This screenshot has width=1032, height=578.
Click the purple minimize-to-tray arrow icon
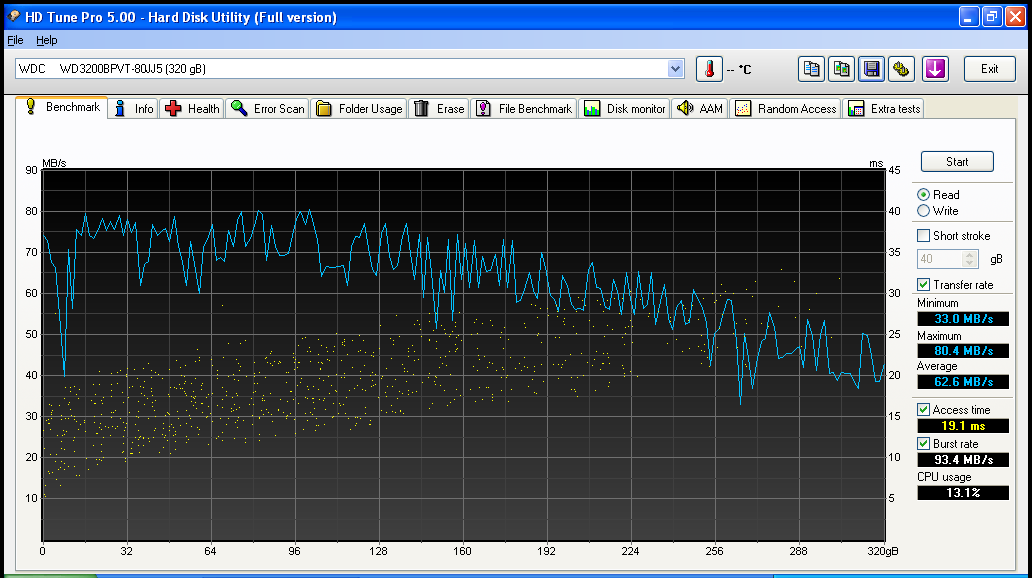[935, 69]
